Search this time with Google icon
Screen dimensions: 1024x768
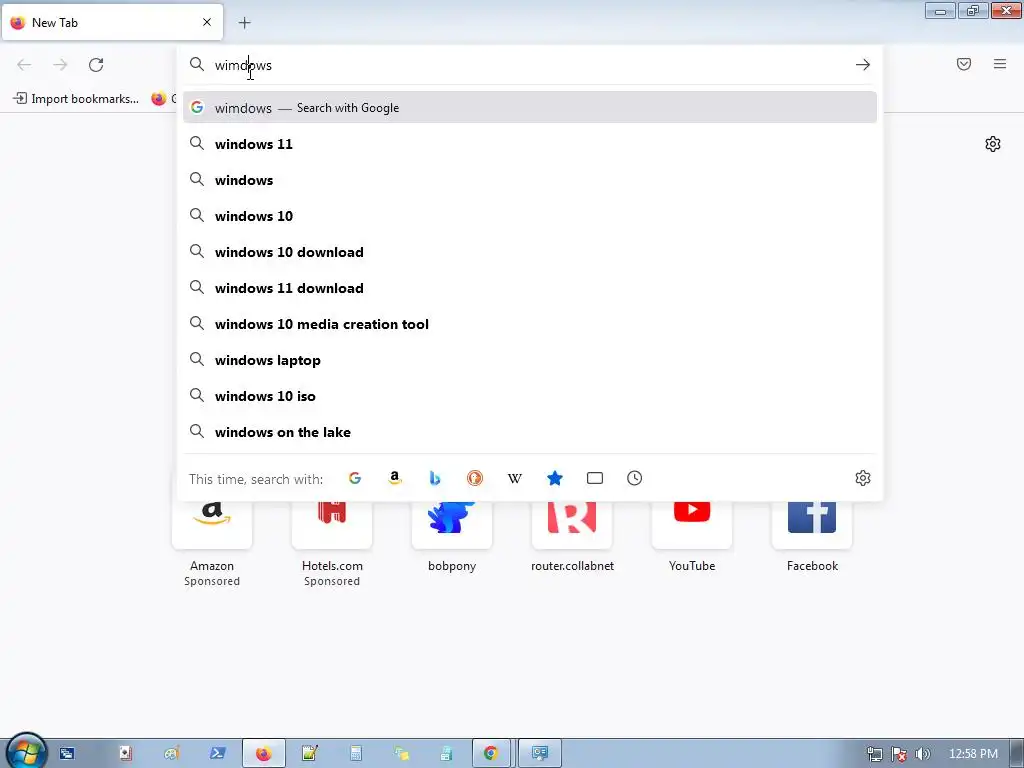click(355, 478)
